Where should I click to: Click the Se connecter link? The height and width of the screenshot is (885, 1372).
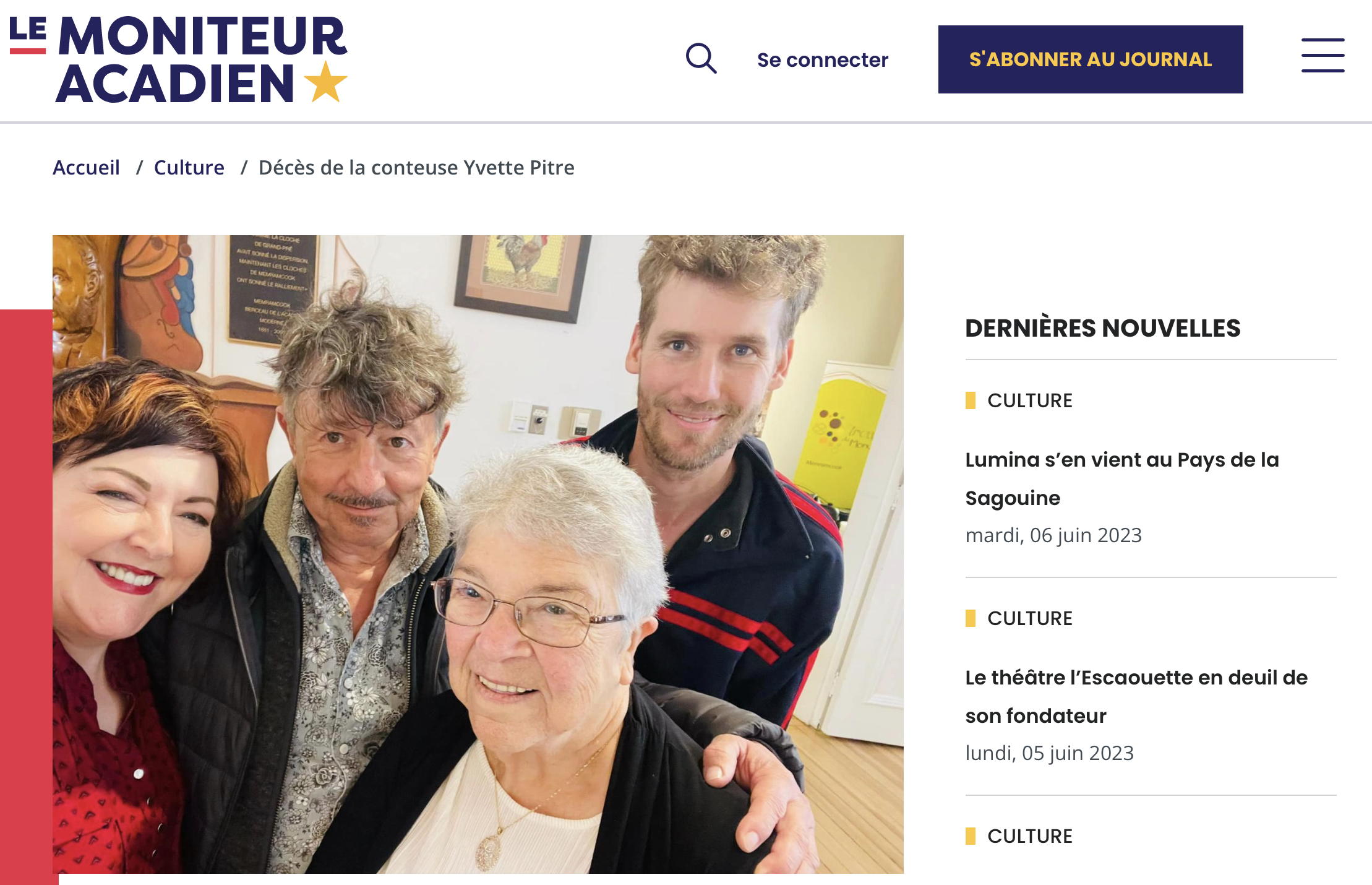coord(823,59)
